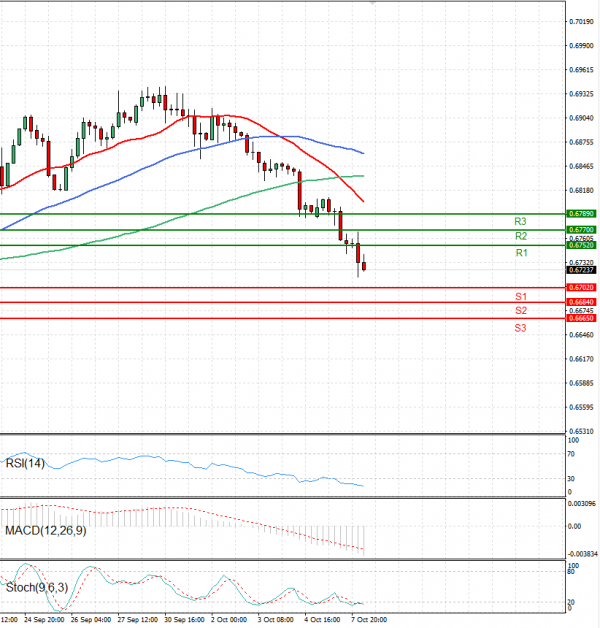
Task: Click the RSI 70 level value
Action: (571, 454)
